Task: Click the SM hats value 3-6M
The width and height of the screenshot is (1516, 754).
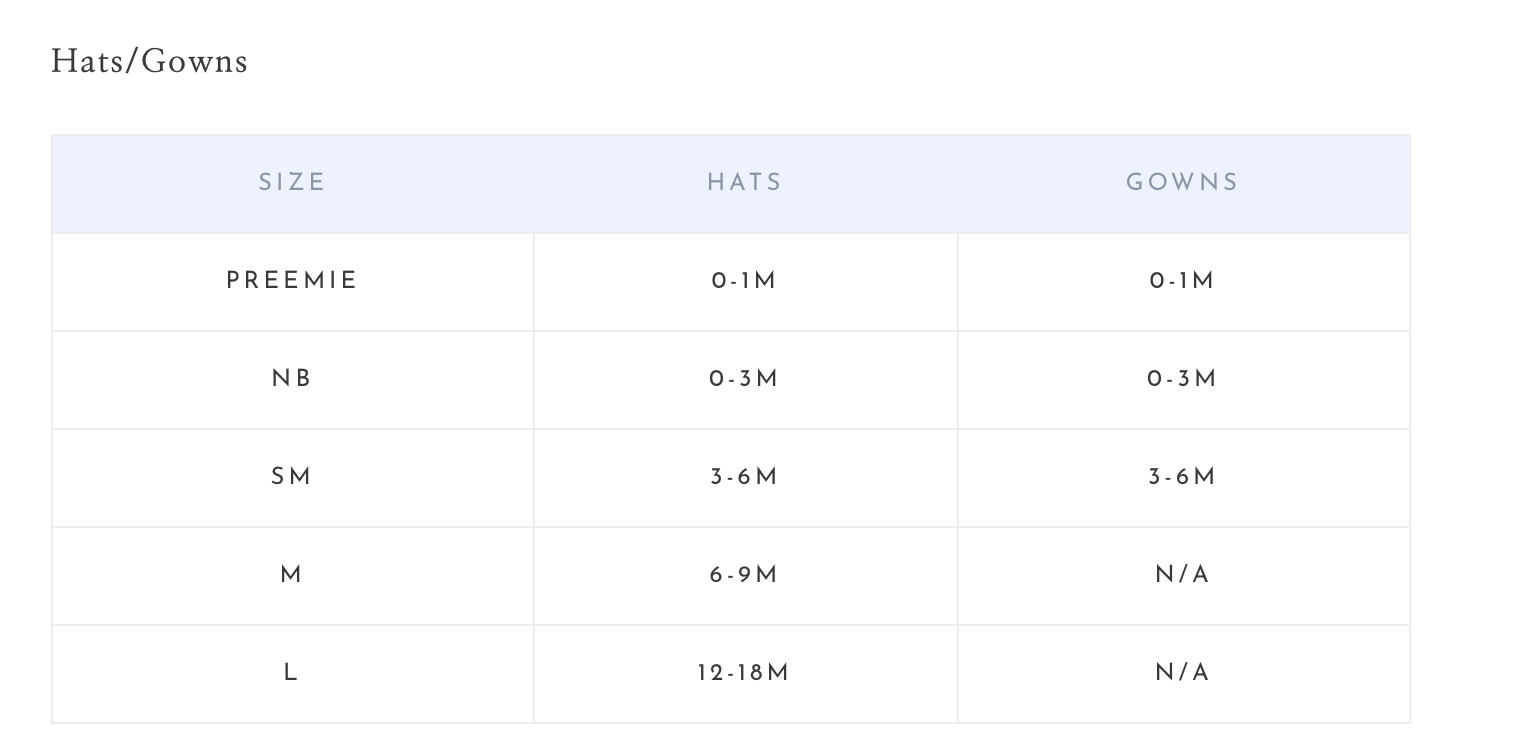Action: click(745, 477)
